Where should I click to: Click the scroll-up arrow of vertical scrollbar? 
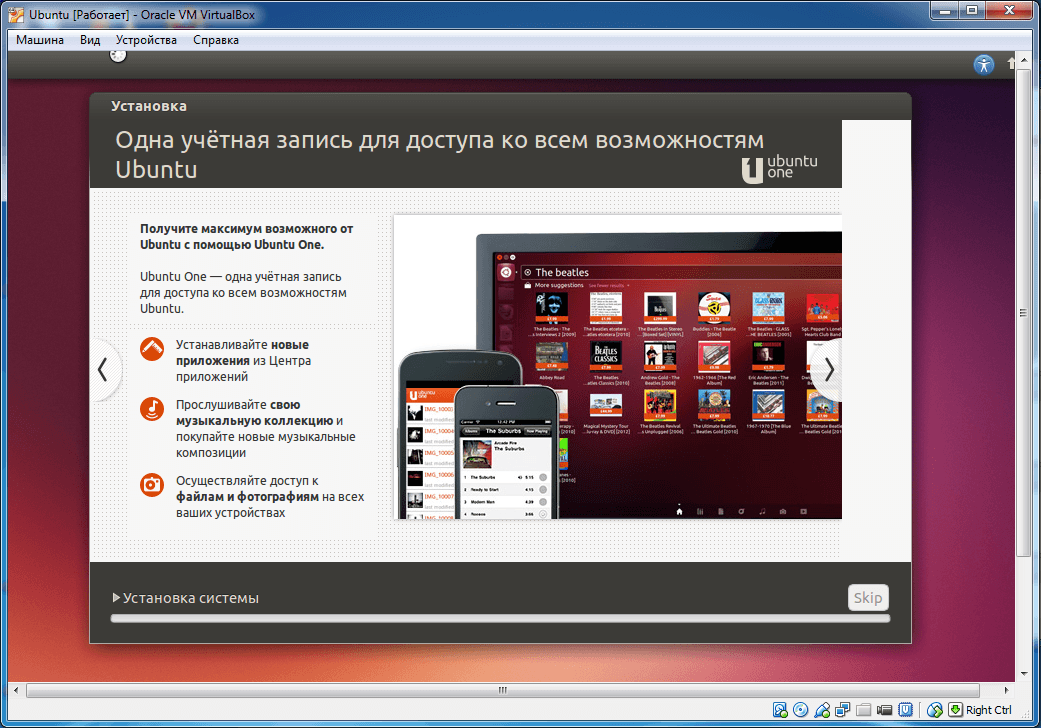[x=1023, y=62]
